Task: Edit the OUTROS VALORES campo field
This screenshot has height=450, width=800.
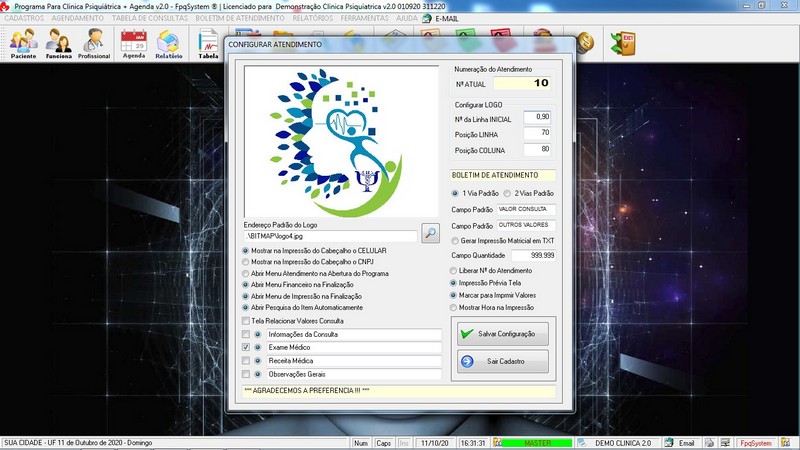Action: [x=526, y=225]
